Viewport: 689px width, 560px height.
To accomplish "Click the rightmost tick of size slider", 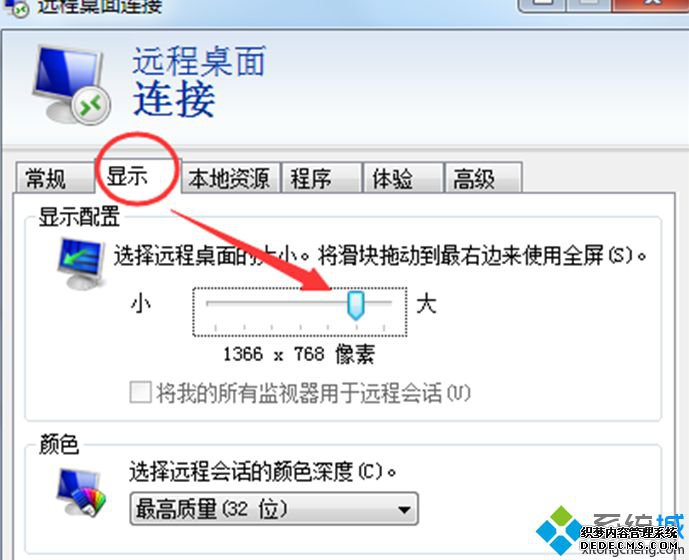I will tap(384, 327).
